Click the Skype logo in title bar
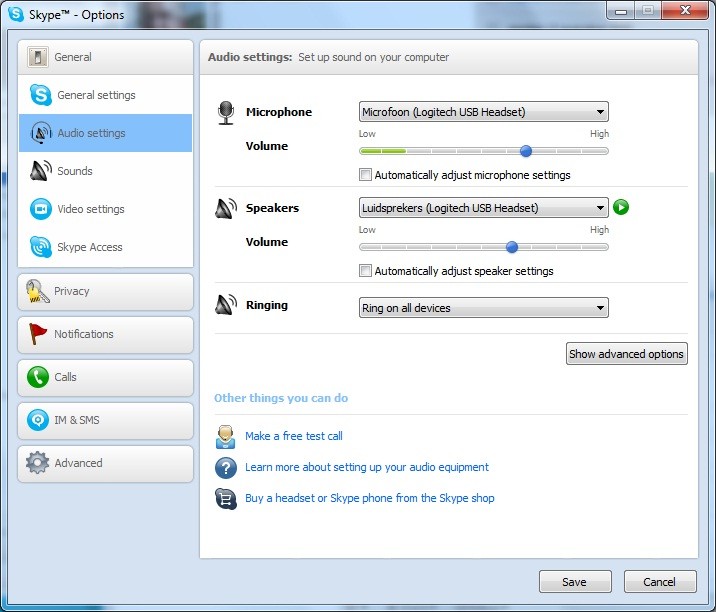Screen dimensions: 716x612 click(x=16, y=14)
